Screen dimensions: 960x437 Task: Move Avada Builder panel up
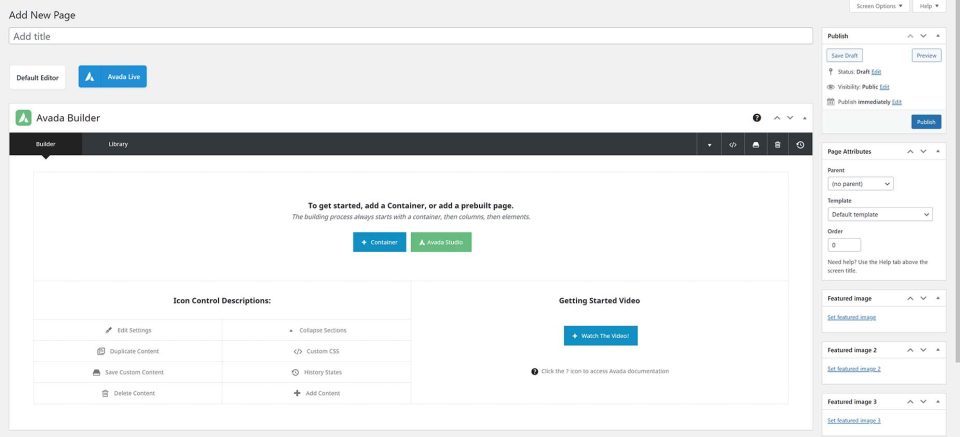coord(777,118)
